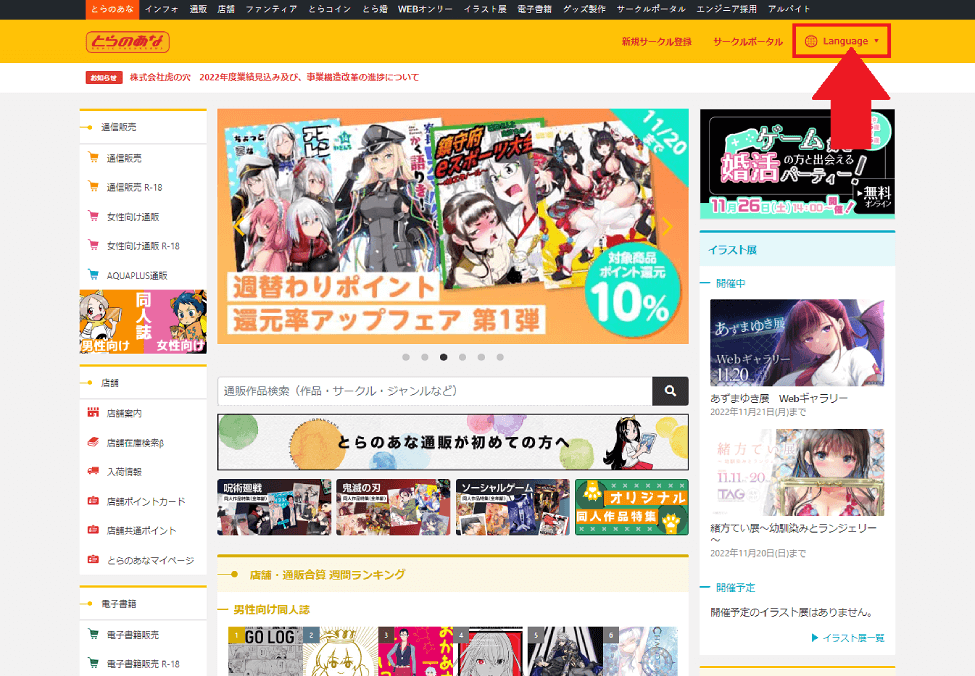The width and height of the screenshot is (975, 676).
Task: Click the globe icon beside Language
Action: pos(810,41)
